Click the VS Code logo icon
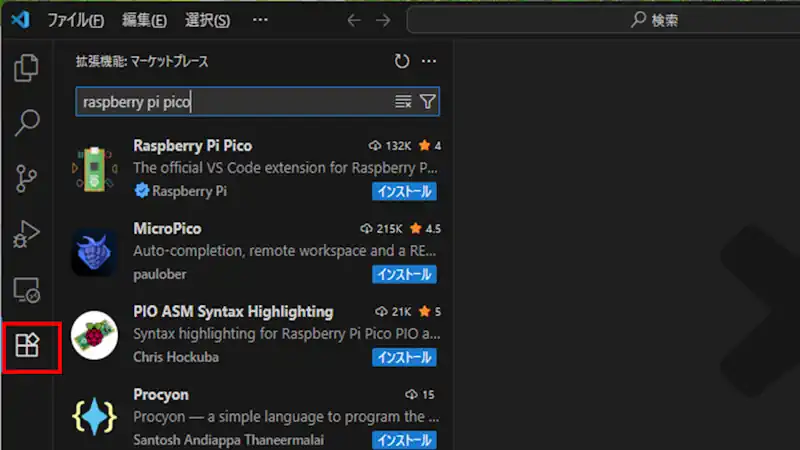Screen dimensions: 800x450 point(20,20)
